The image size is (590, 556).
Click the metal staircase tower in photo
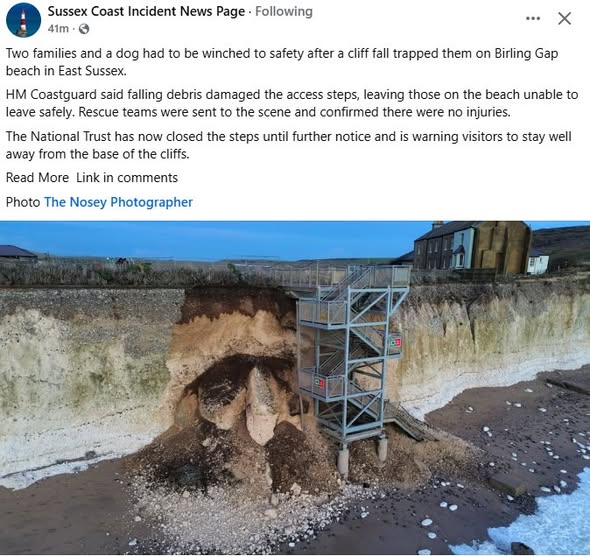(352, 361)
